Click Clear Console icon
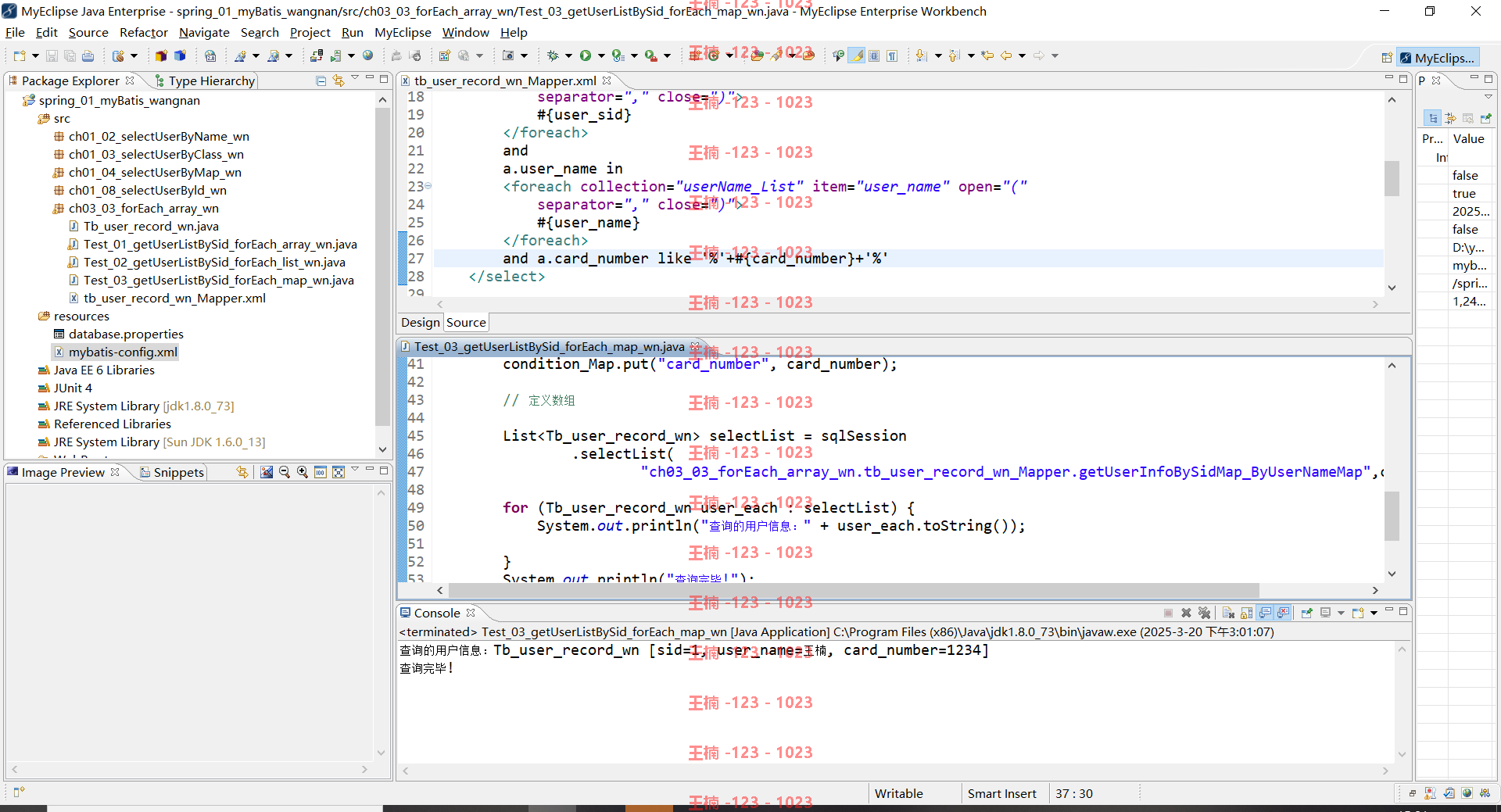Image resolution: width=1501 pixels, height=812 pixels. tap(1228, 613)
